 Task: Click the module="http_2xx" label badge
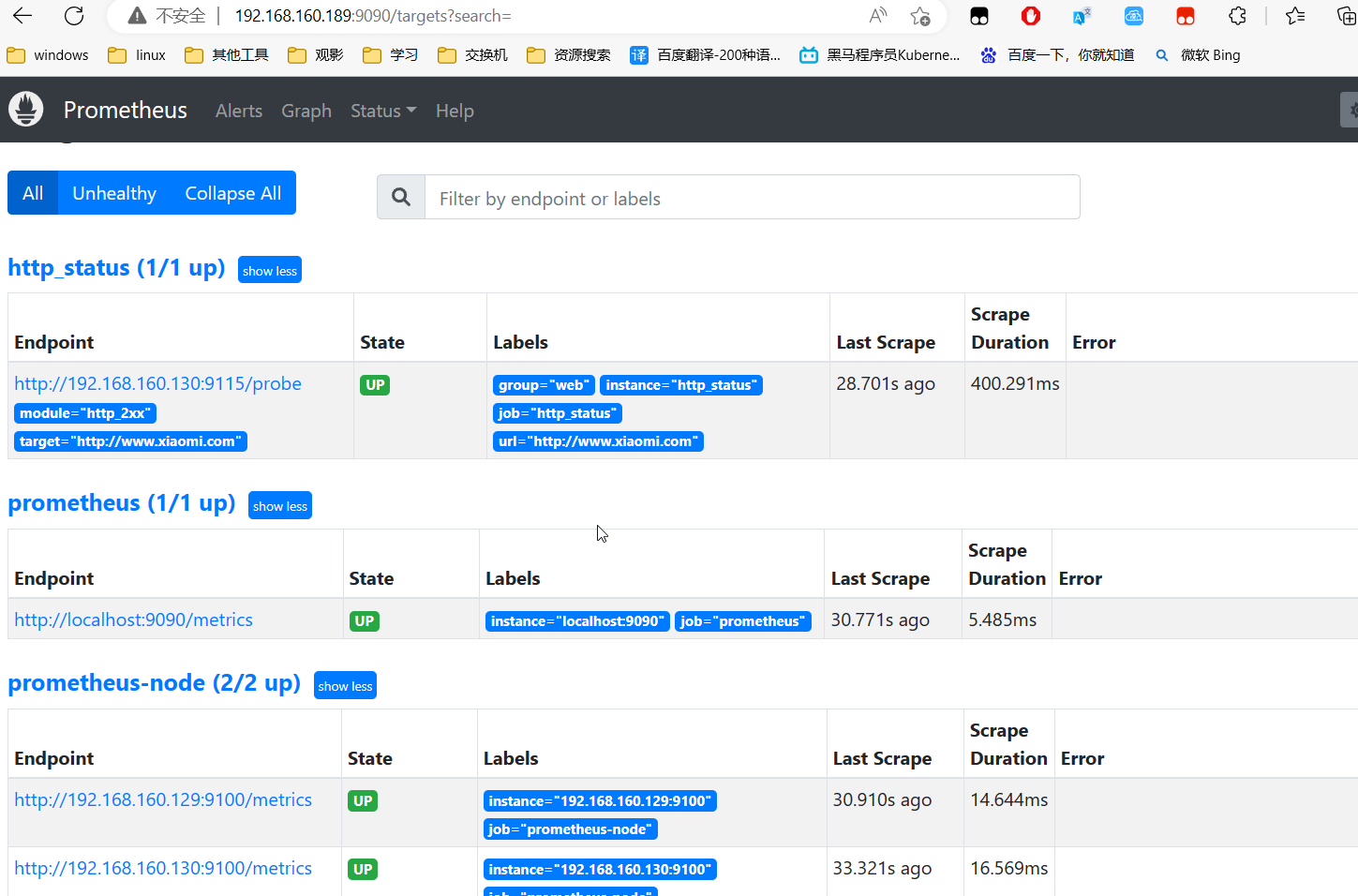tap(85, 413)
